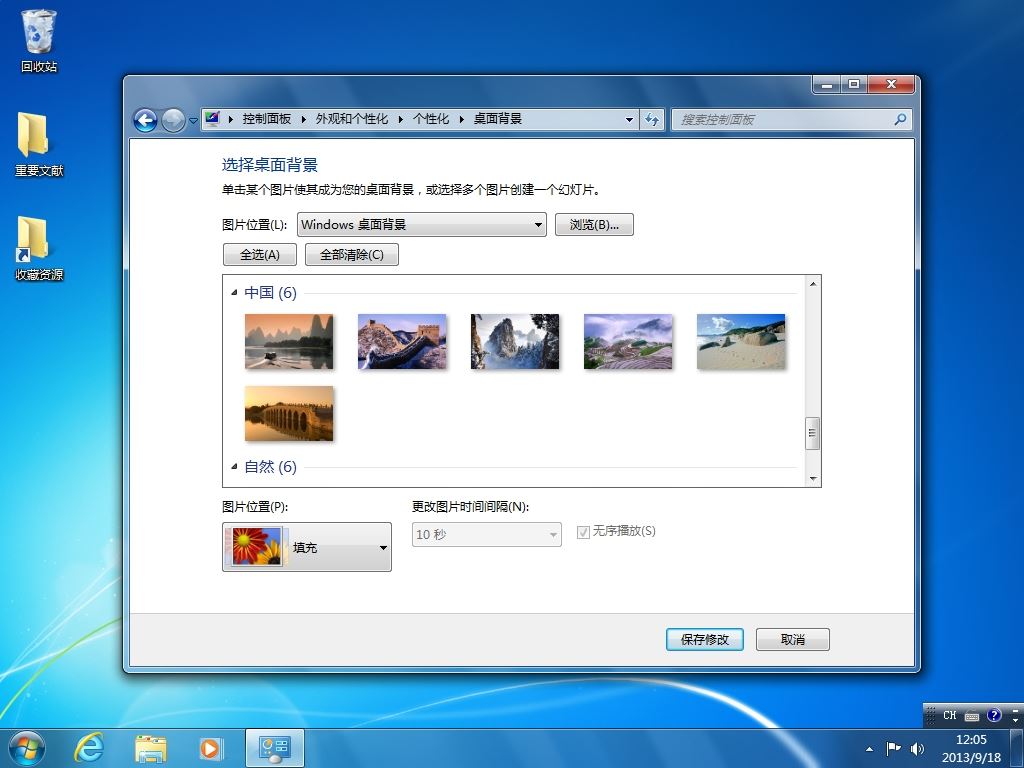This screenshot has height=768, width=1024.
Task: Maximize the control panel window
Action: point(854,84)
